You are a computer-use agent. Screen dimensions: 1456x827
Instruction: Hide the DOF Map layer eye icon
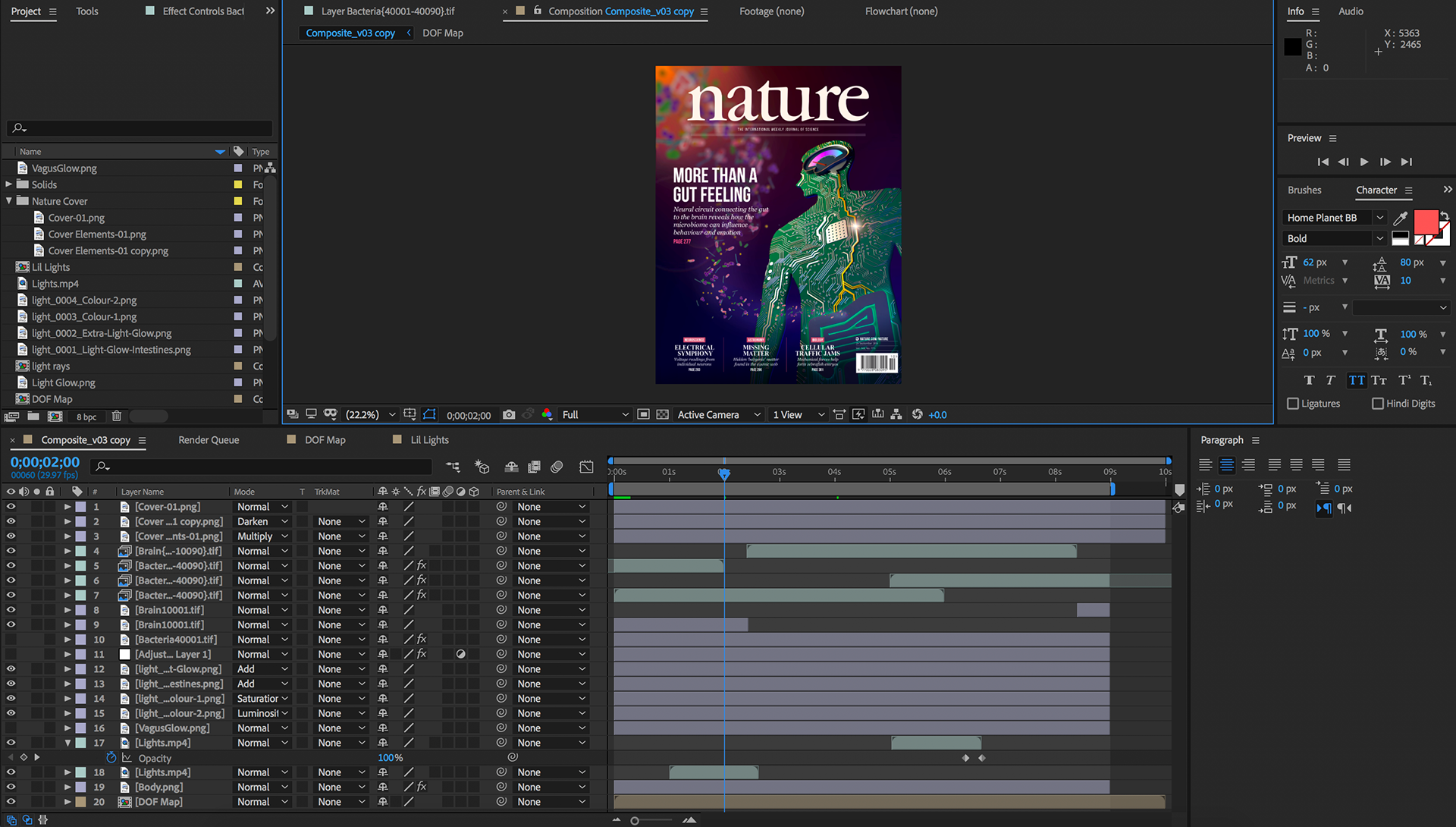[x=11, y=802]
